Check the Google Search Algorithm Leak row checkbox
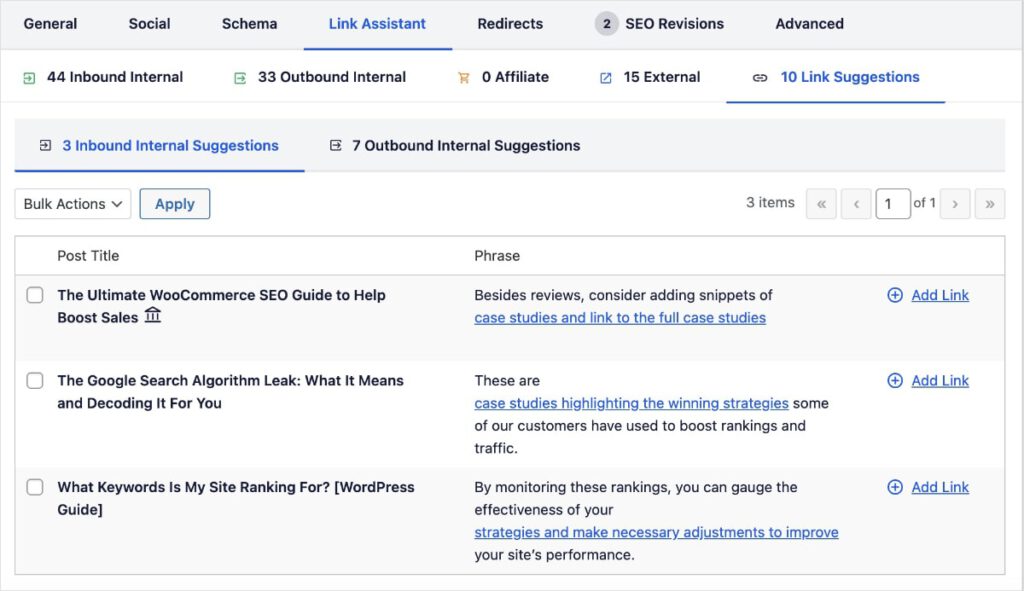1024x591 pixels. click(35, 381)
